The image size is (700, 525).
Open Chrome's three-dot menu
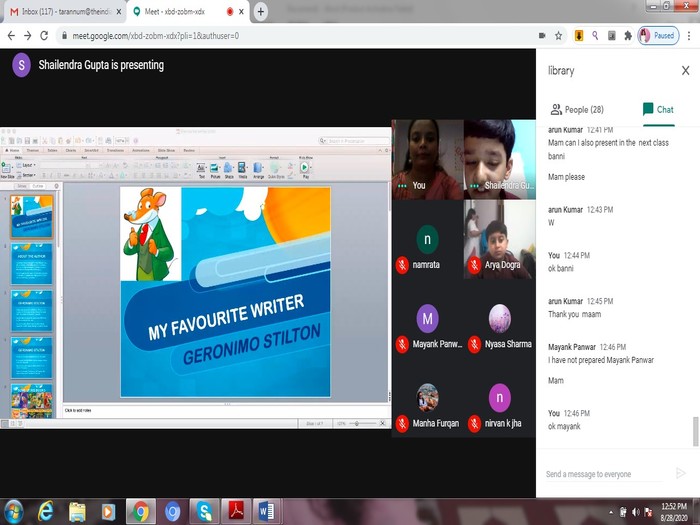coord(689,36)
